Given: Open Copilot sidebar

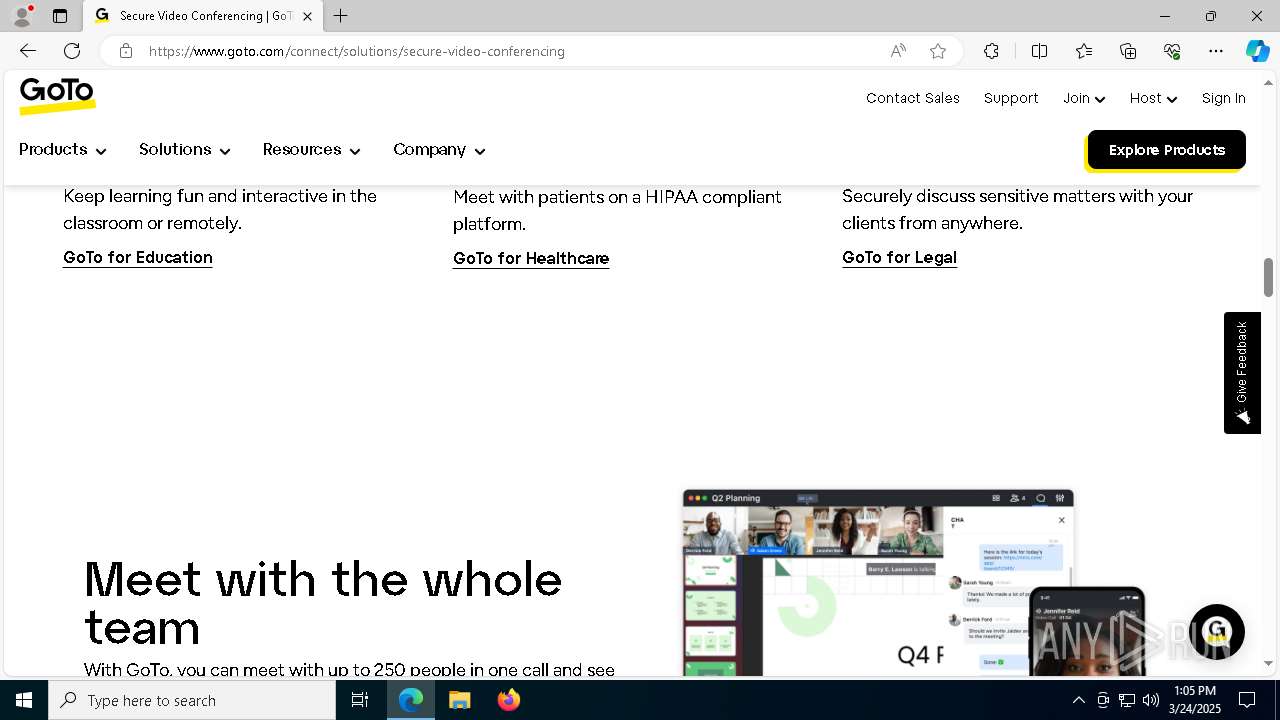Looking at the screenshot, I should [1257, 51].
